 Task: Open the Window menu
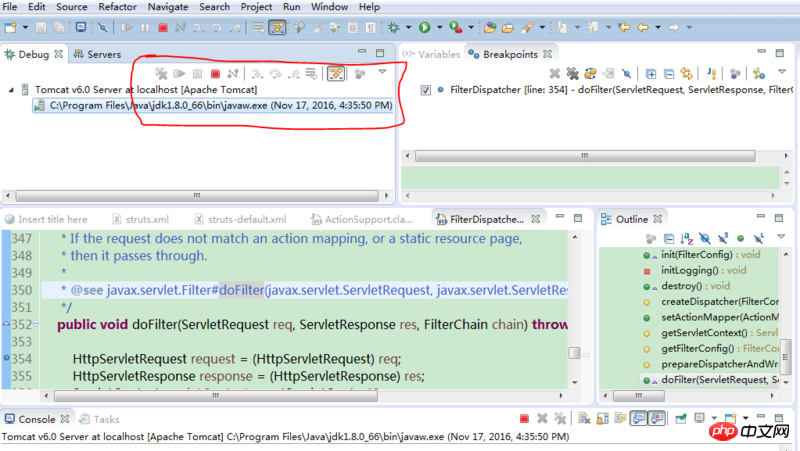[x=329, y=7]
